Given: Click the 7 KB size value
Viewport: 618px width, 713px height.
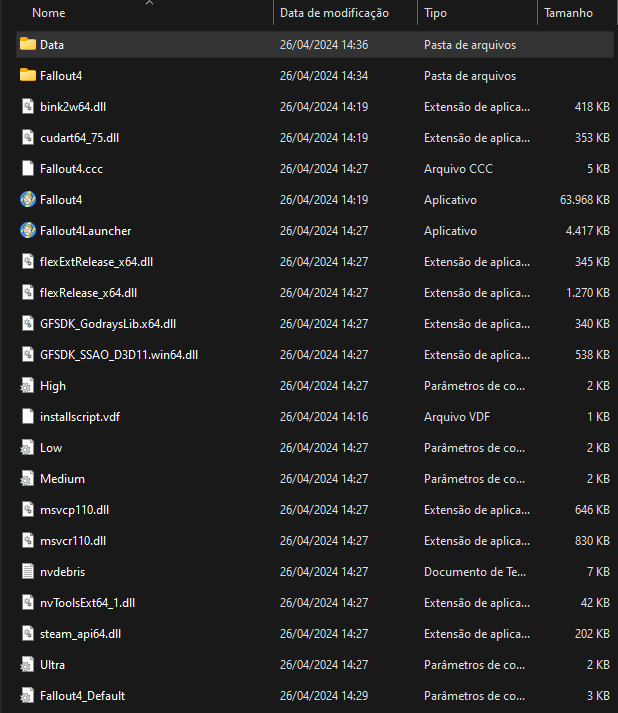Looking at the screenshot, I should tap(598, 572).
